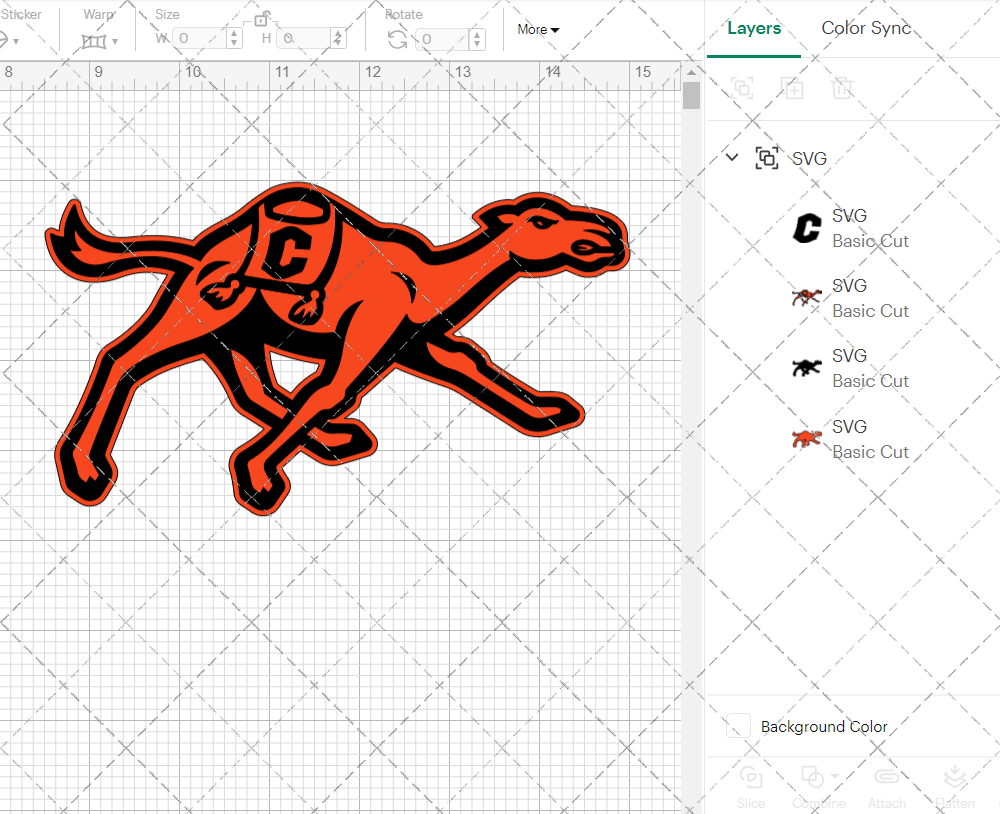Open the Combine options dropdown arrow
Screen dimensions: 1000x814
tap(833, 777)
